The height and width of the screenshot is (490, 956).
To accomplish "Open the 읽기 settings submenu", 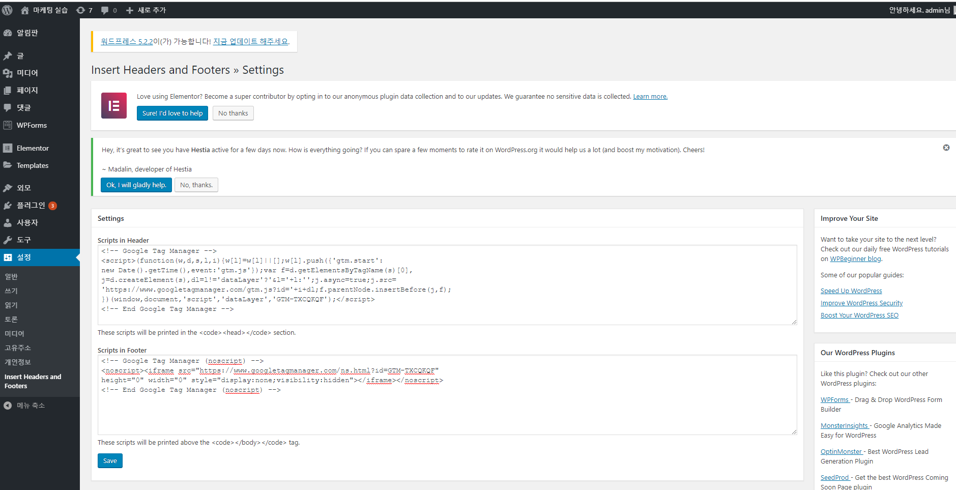I will [11, 305].
